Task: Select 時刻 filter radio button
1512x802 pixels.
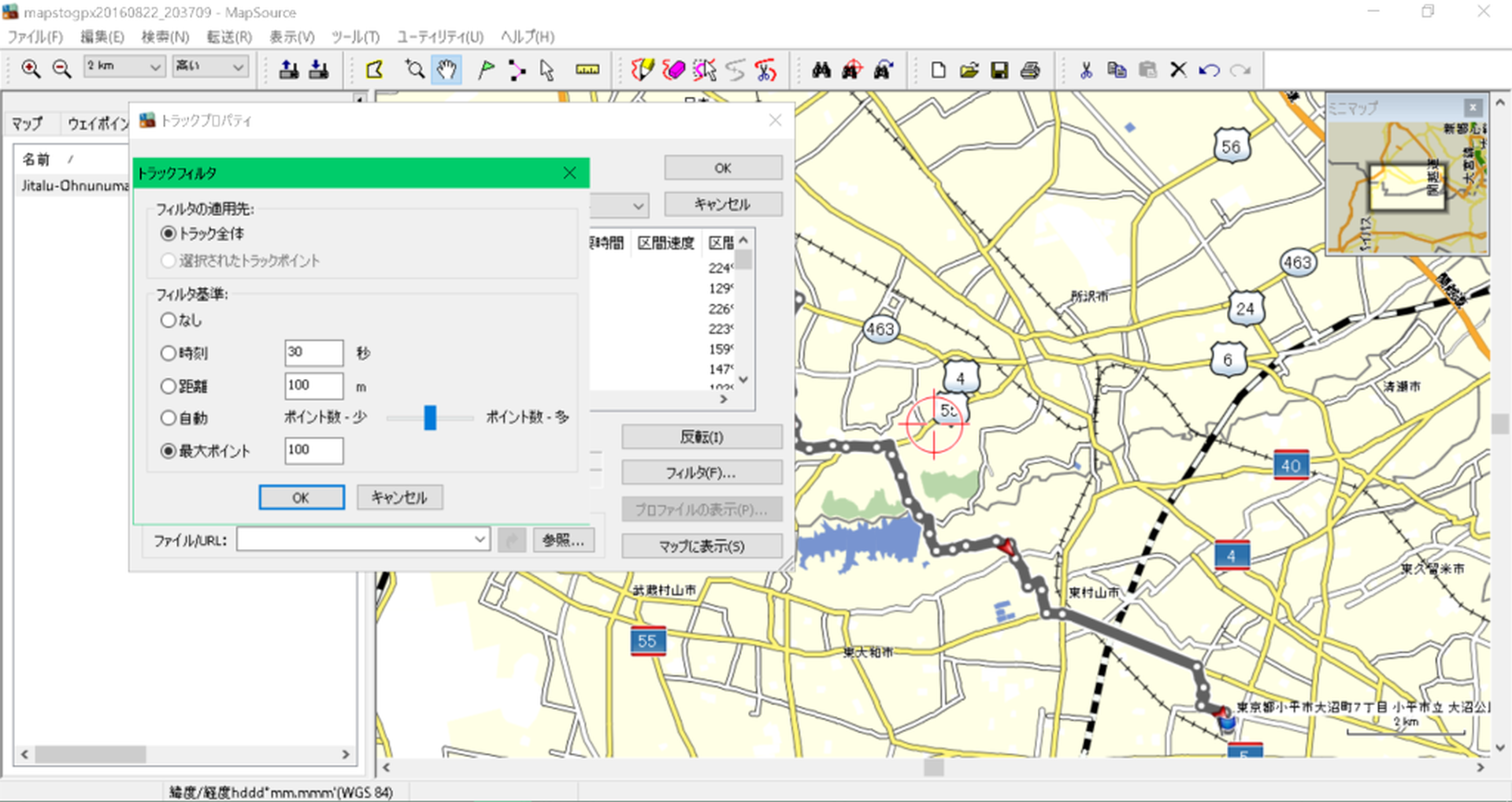Action: 168,353
